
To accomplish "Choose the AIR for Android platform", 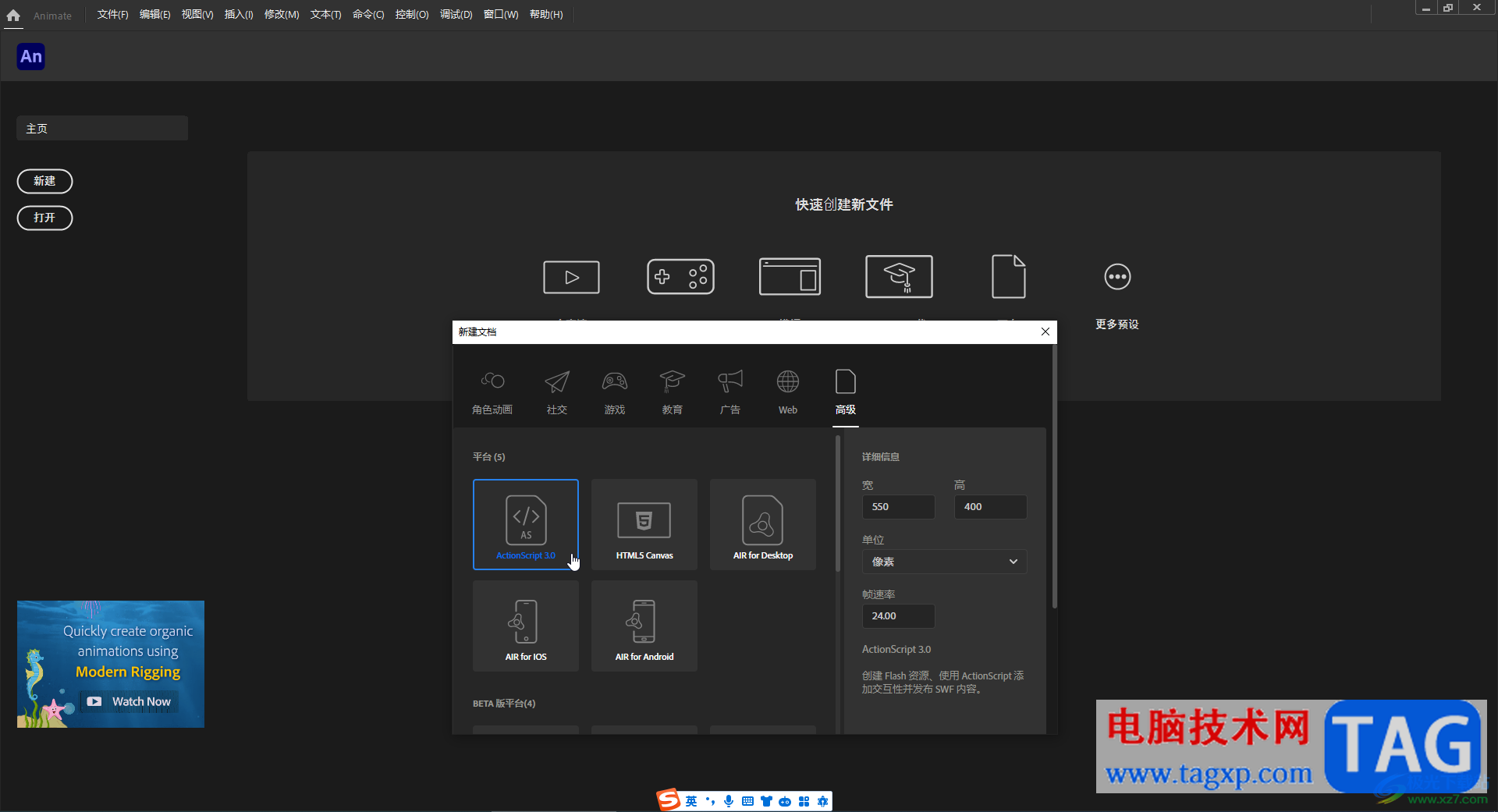I will (x=644, y=626).
